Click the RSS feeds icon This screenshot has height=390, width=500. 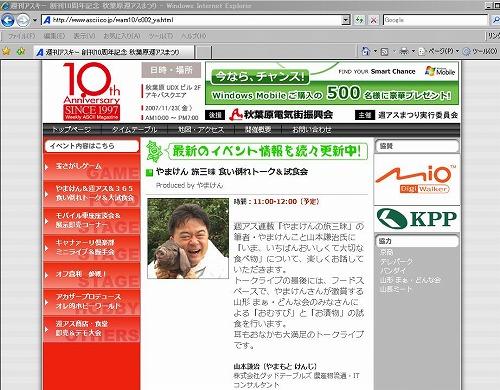(385, 51)
